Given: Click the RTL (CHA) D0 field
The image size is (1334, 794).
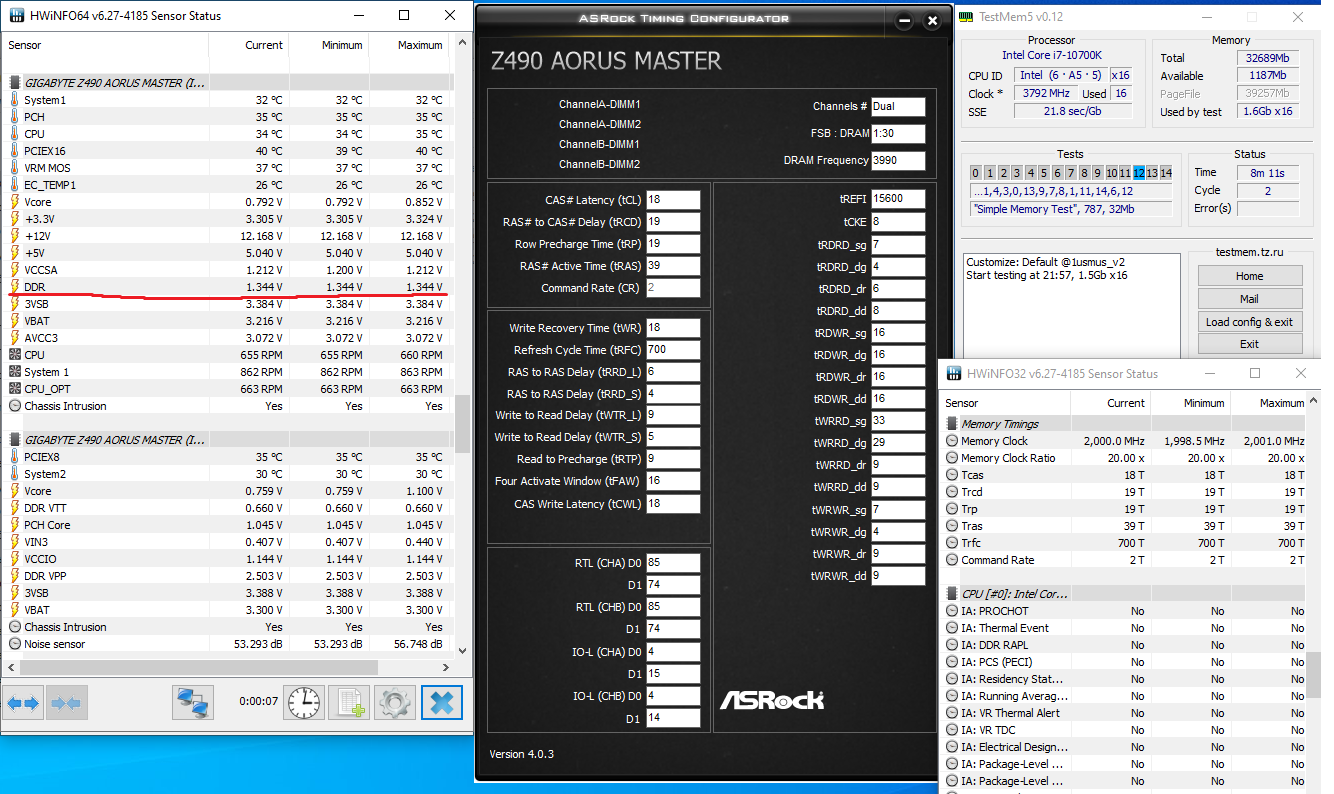Looking at the screenshot, I should (x=673, y=562).
